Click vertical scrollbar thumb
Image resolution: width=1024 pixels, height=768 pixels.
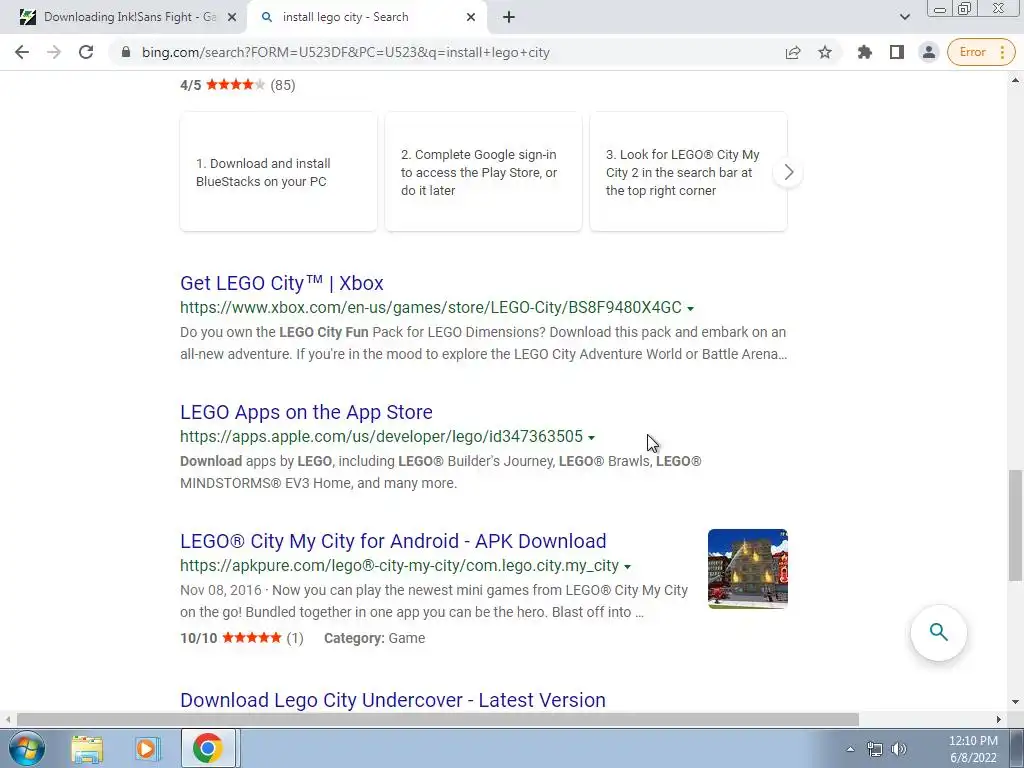pyautogui.click(x=1016, y=524)
